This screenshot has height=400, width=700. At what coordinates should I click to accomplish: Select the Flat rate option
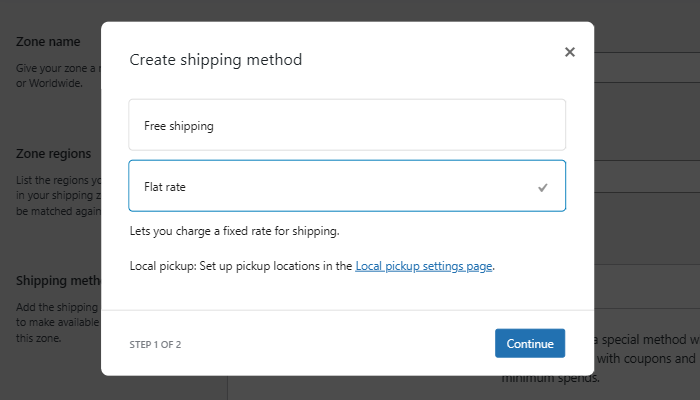pos(347,186)
